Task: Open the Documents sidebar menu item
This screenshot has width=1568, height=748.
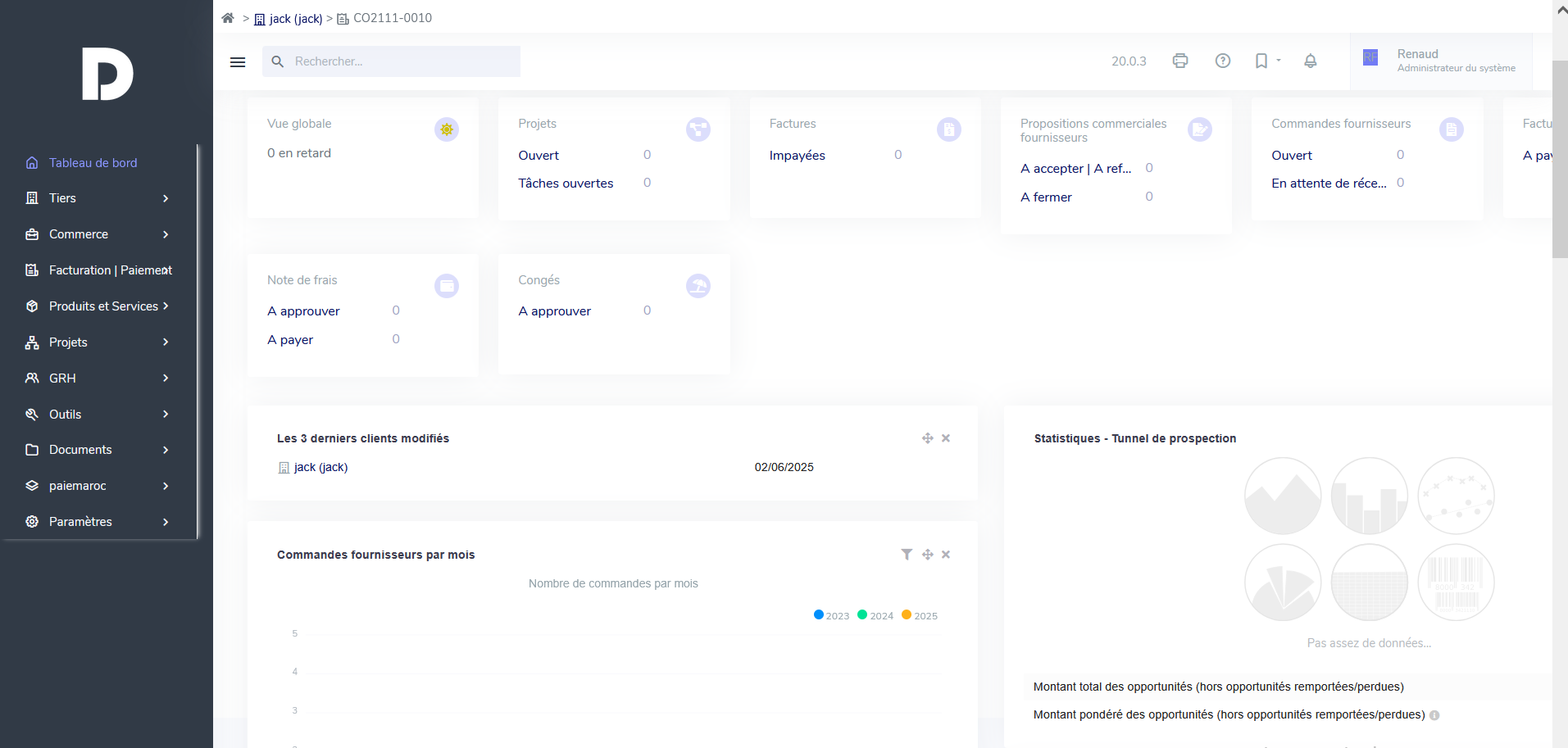Action: (80, 450)
